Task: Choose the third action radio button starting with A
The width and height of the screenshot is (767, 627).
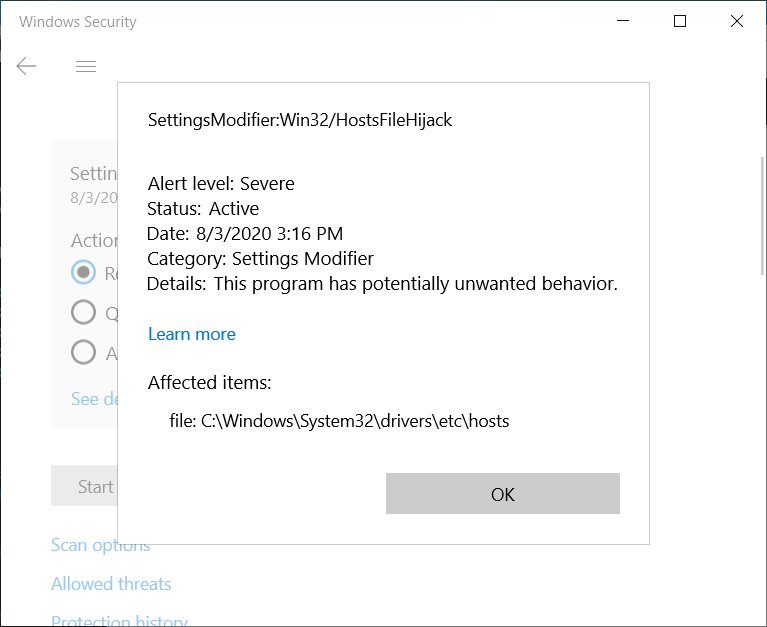Action: pos(83,352)
